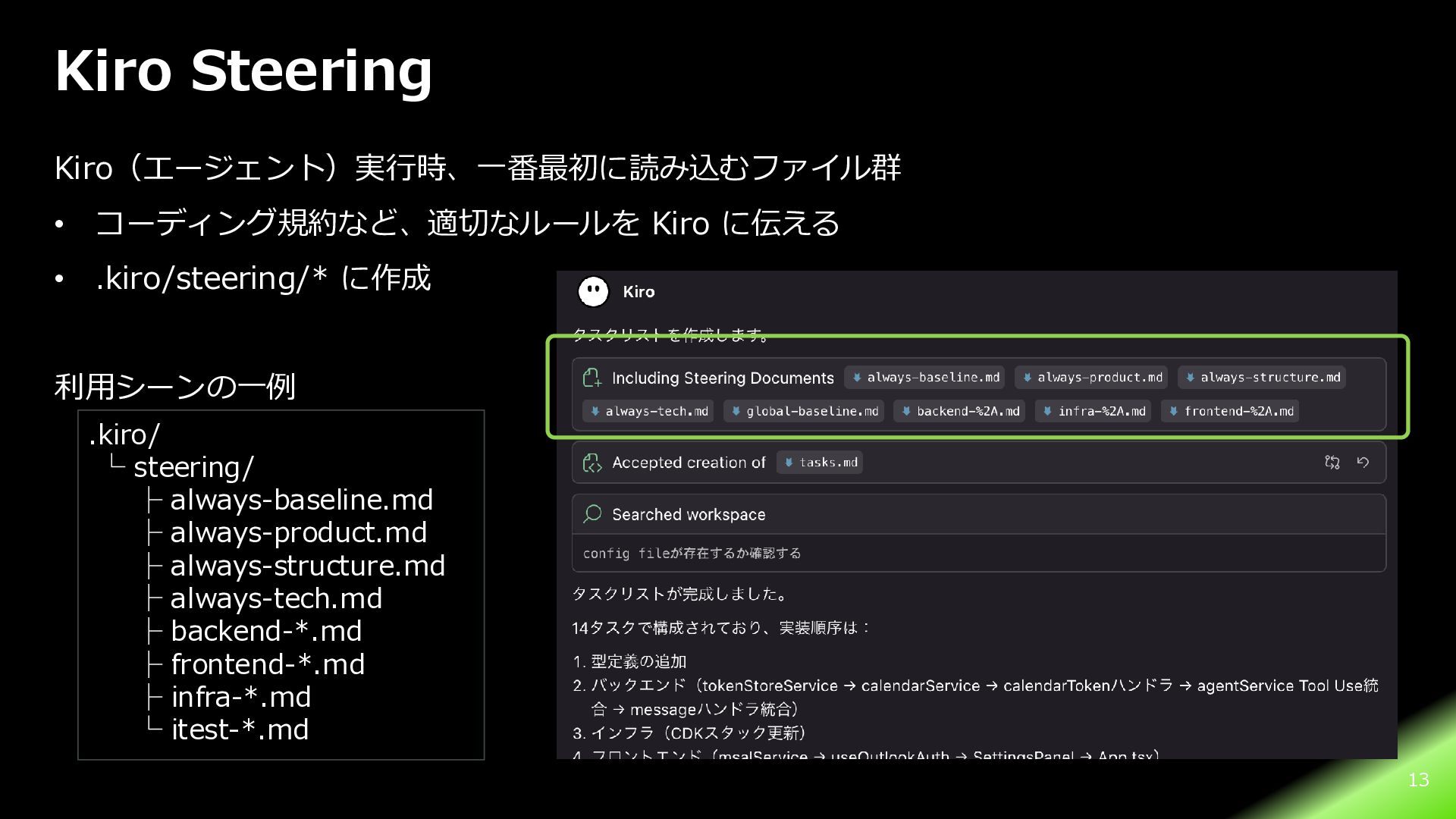Open the always-structure.md steering chip

coord(1262,378)
